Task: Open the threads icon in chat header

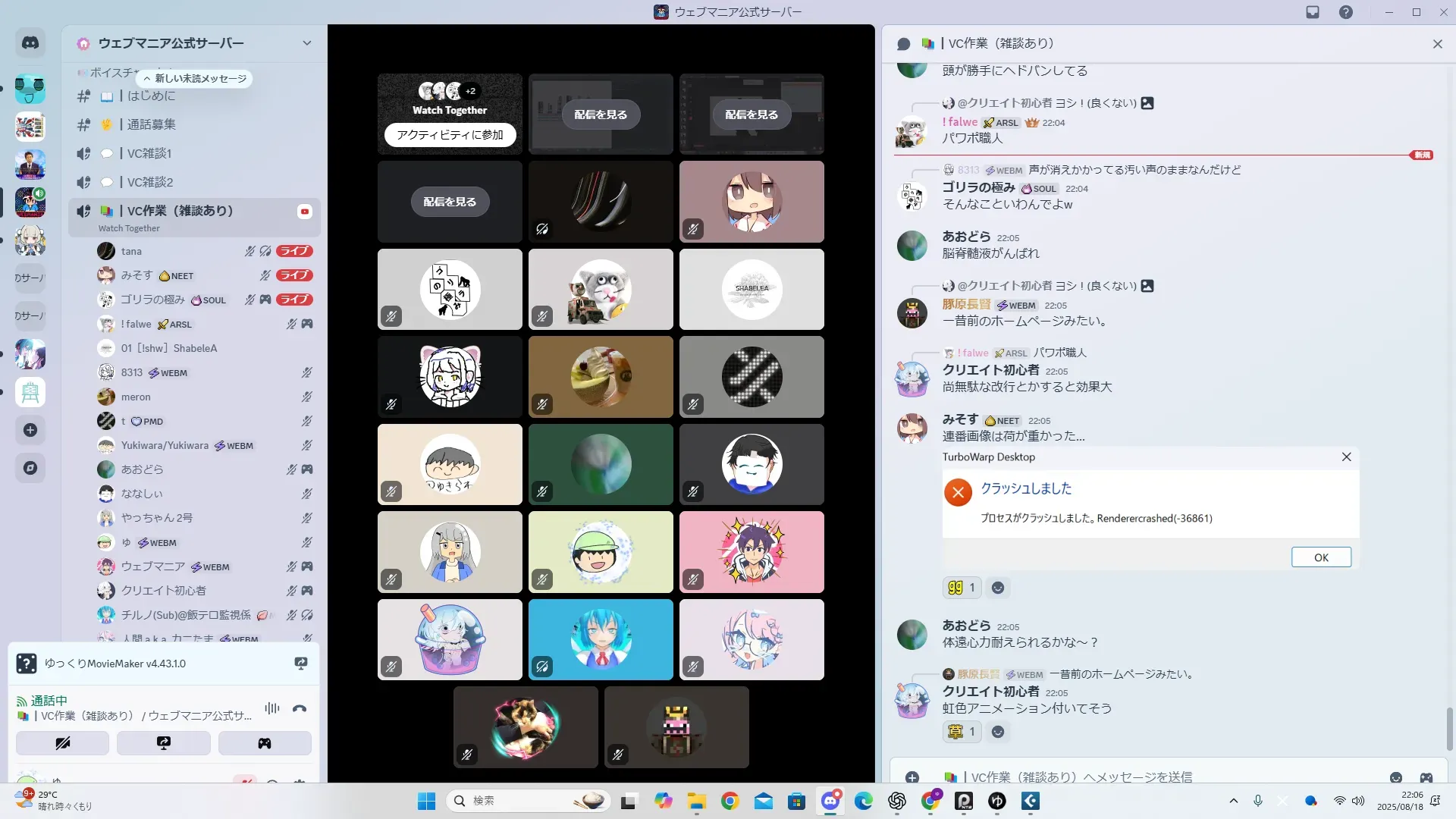Action: (903, 44)
